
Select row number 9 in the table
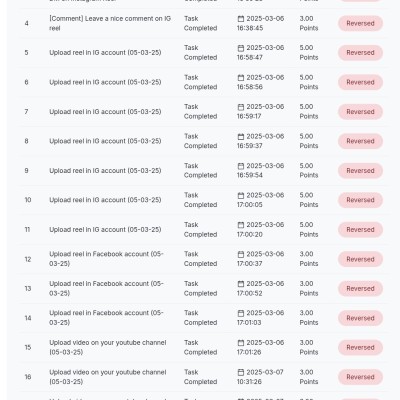26,171
